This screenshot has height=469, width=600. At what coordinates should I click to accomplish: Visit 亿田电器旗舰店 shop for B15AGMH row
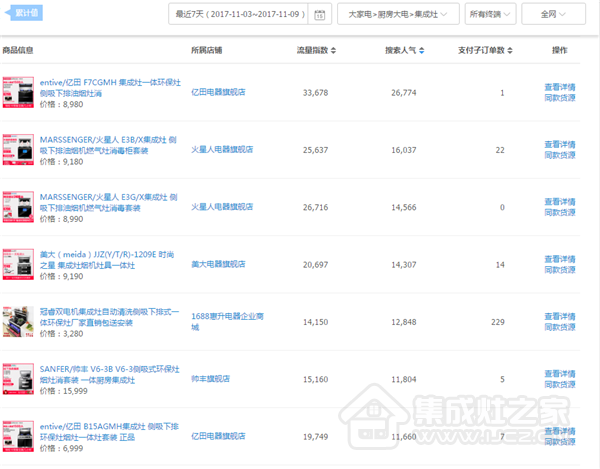pos(218,436)
